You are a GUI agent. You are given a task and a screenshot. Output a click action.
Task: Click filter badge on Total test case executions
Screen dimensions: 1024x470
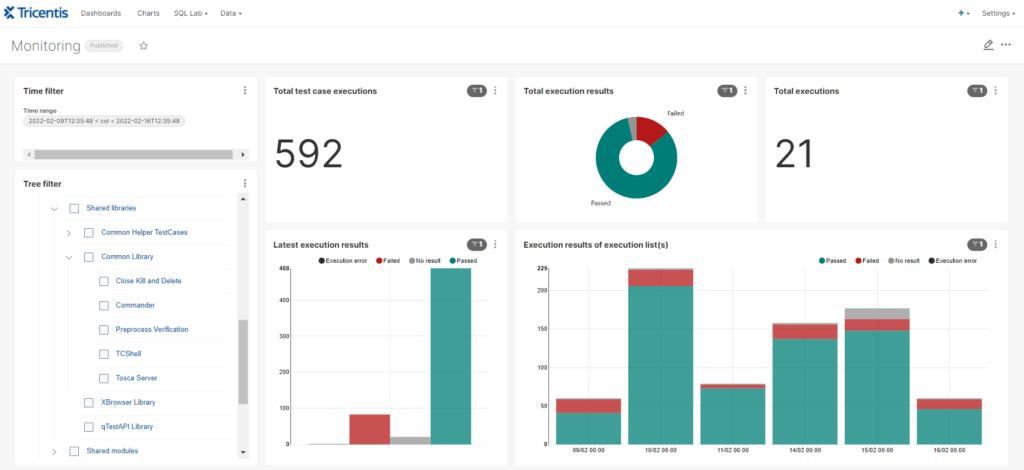coord(477,91)
